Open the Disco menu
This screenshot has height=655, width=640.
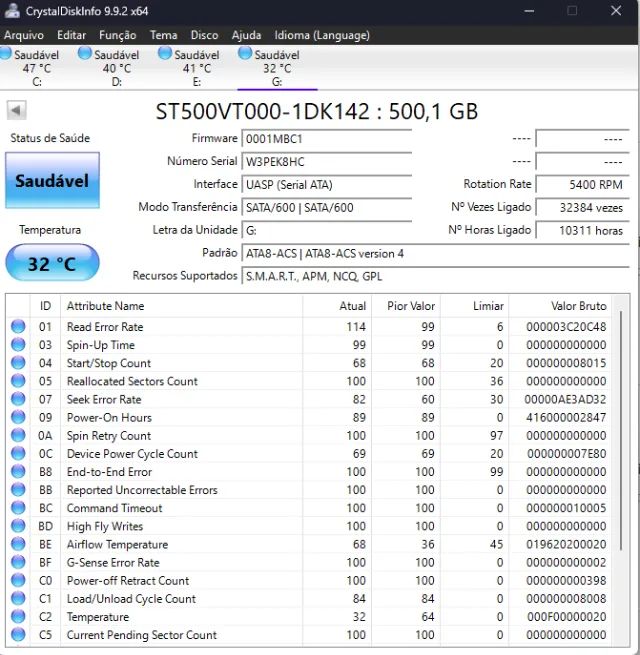tap(204, 35)
